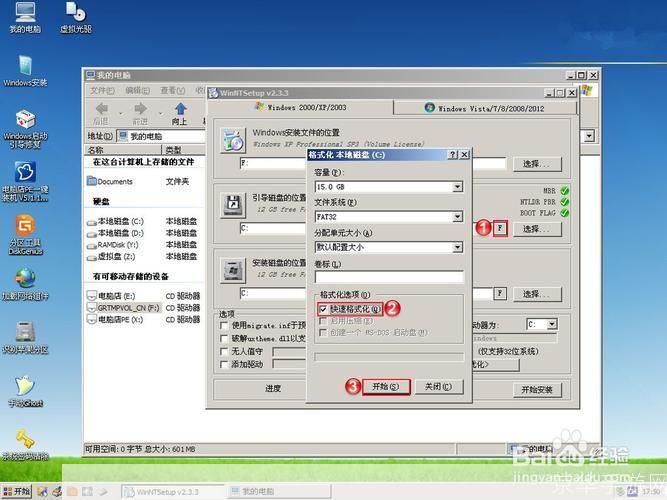Switch to WinNTSetup v2.3.3 taskbar button
The width and height of the screenshot is (667, 500).
coord(172,492)
